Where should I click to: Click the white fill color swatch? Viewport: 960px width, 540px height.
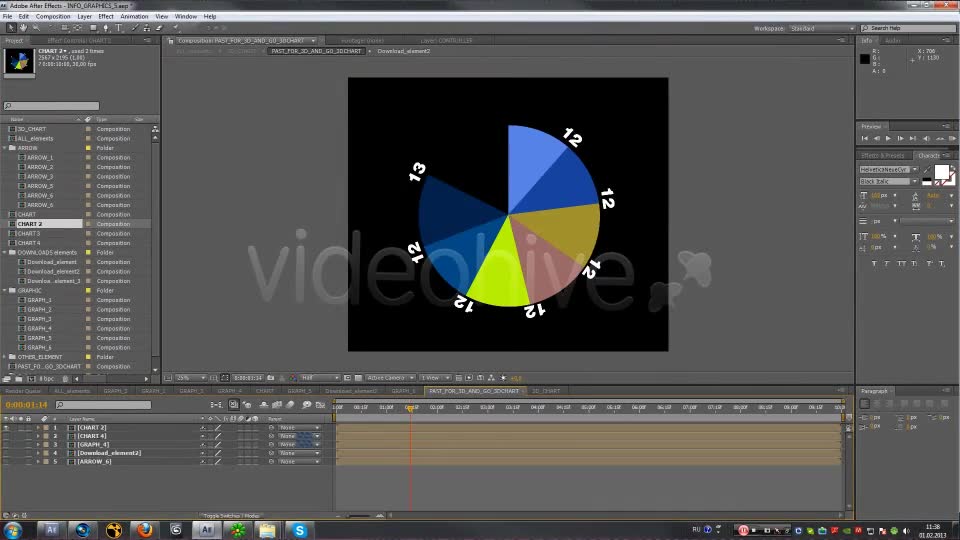[x=942, y=172]
